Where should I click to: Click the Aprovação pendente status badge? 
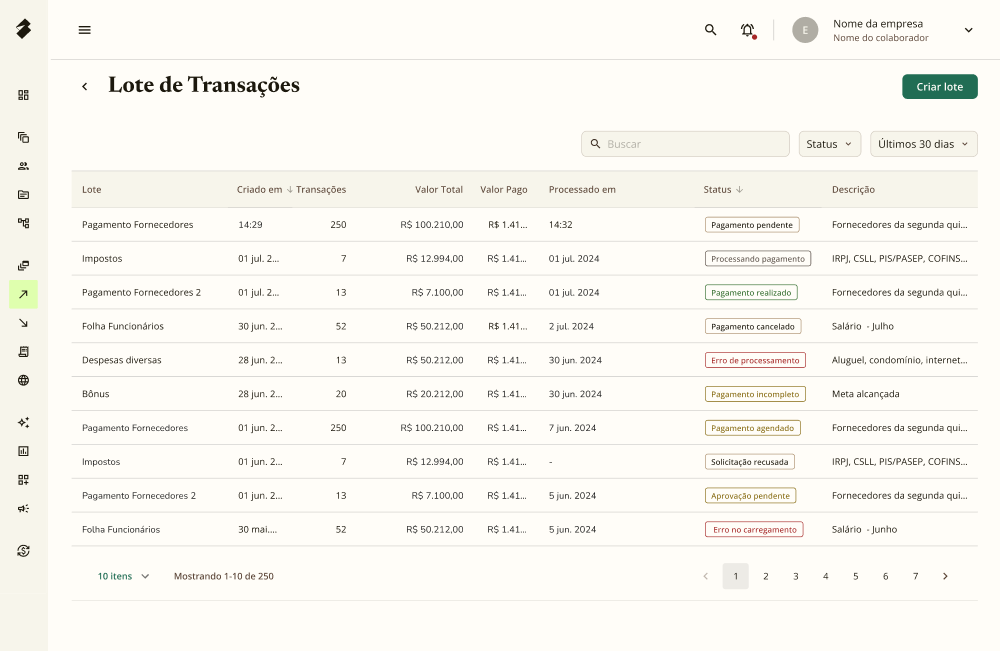[750, 495]
